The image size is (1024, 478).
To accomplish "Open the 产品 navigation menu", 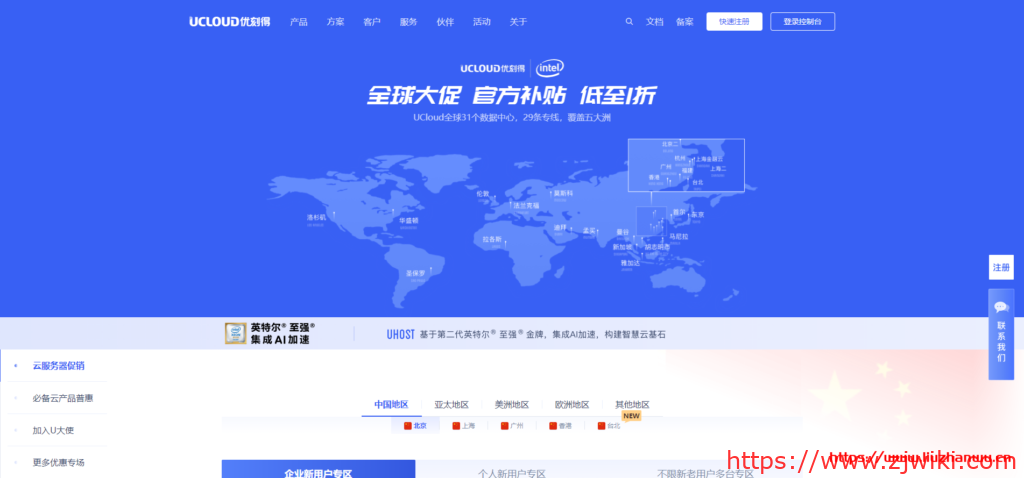I will pyautogui.click(x=298, y=21).
